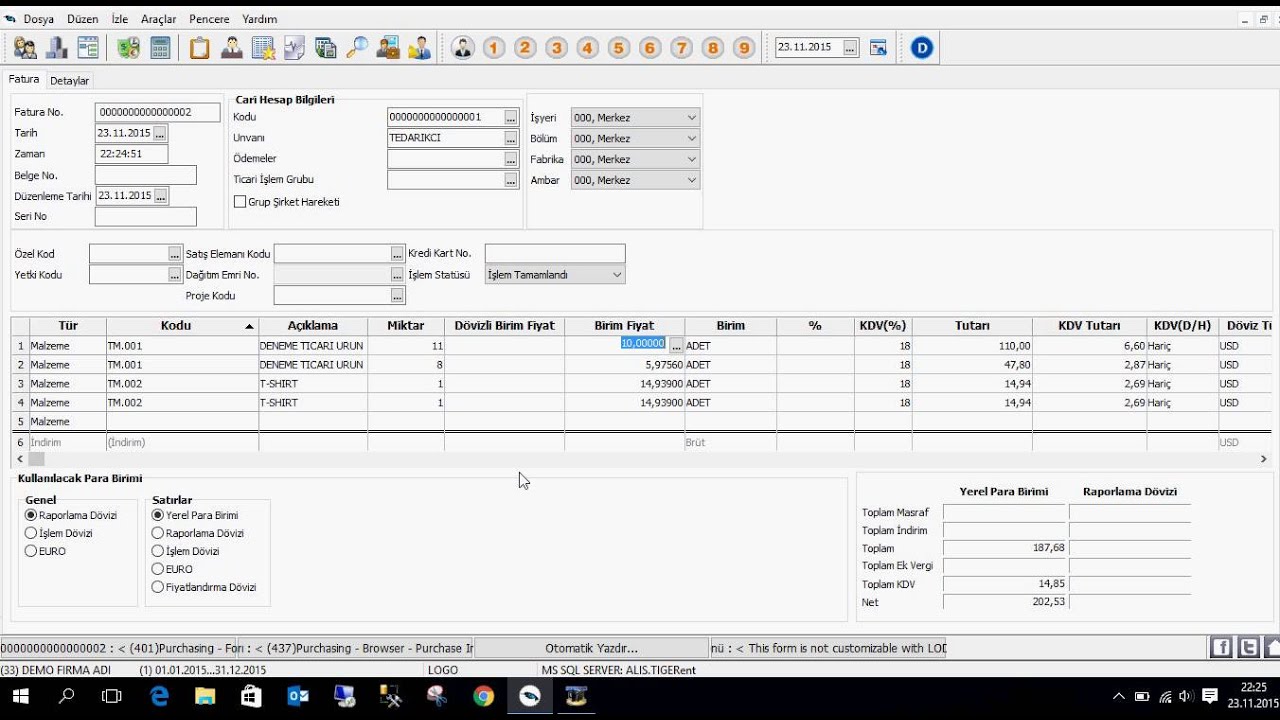Viewport: 1280px width, 720px height.
Task: Open File Explorer from the taskbar
Action: pos(205,696)
